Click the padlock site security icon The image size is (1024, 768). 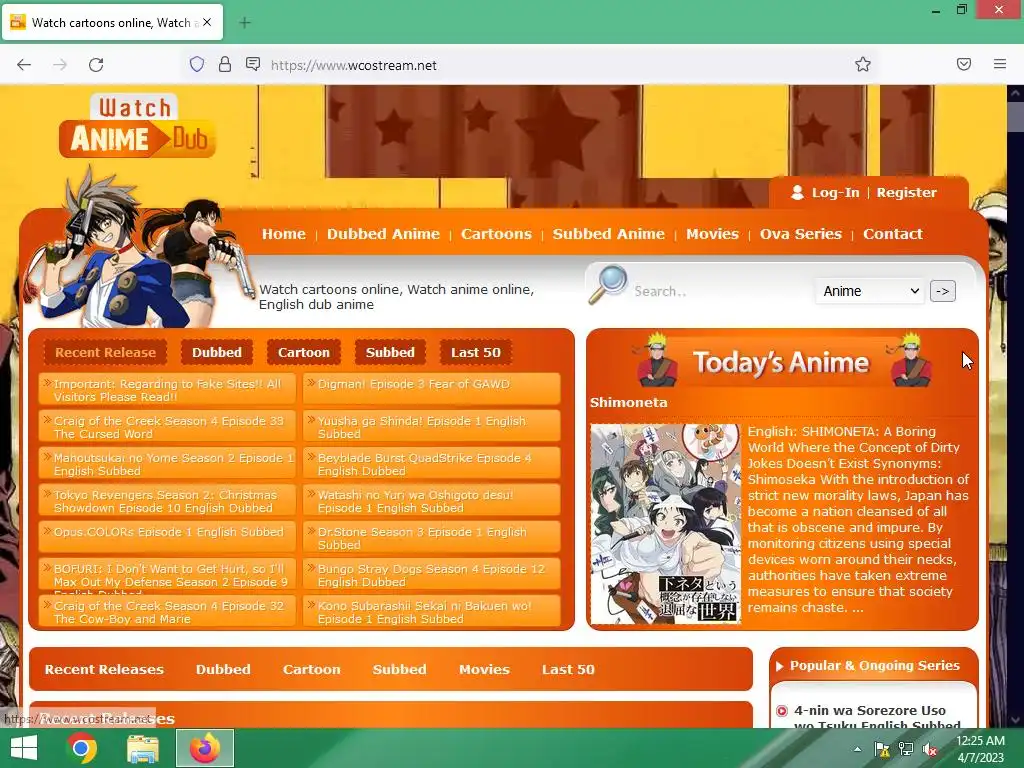225,64
